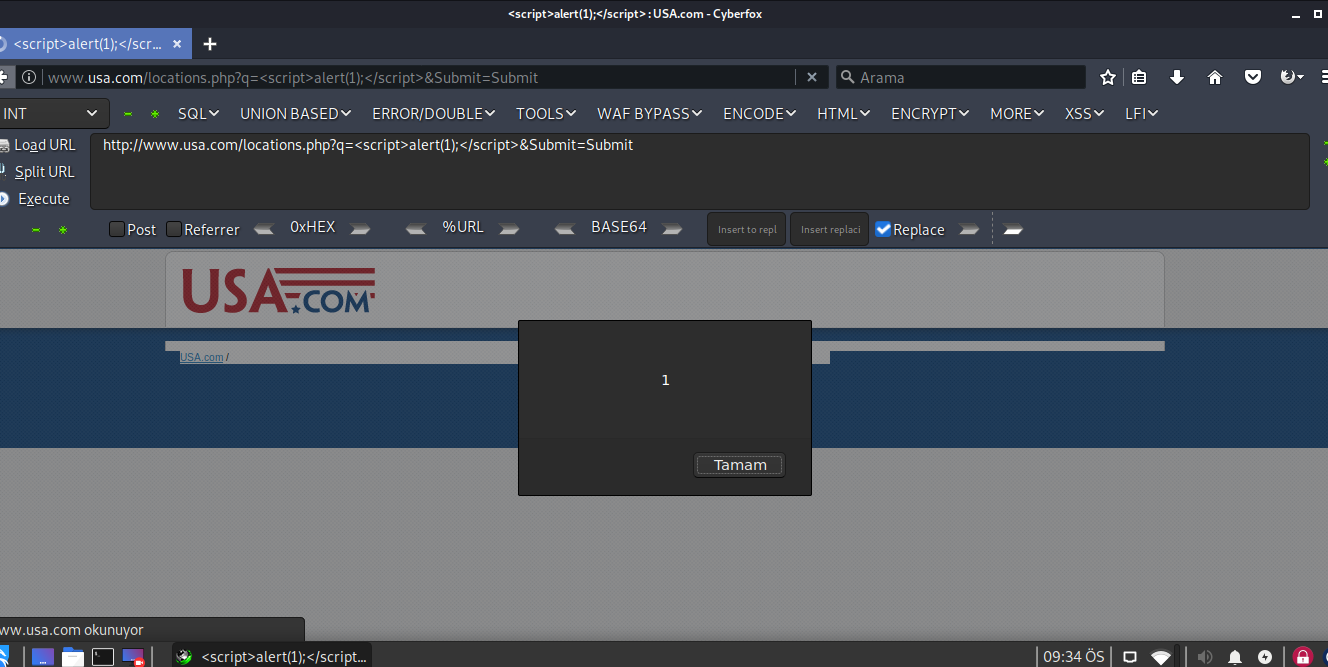Click the Insert to repl field

coord(747,229)
